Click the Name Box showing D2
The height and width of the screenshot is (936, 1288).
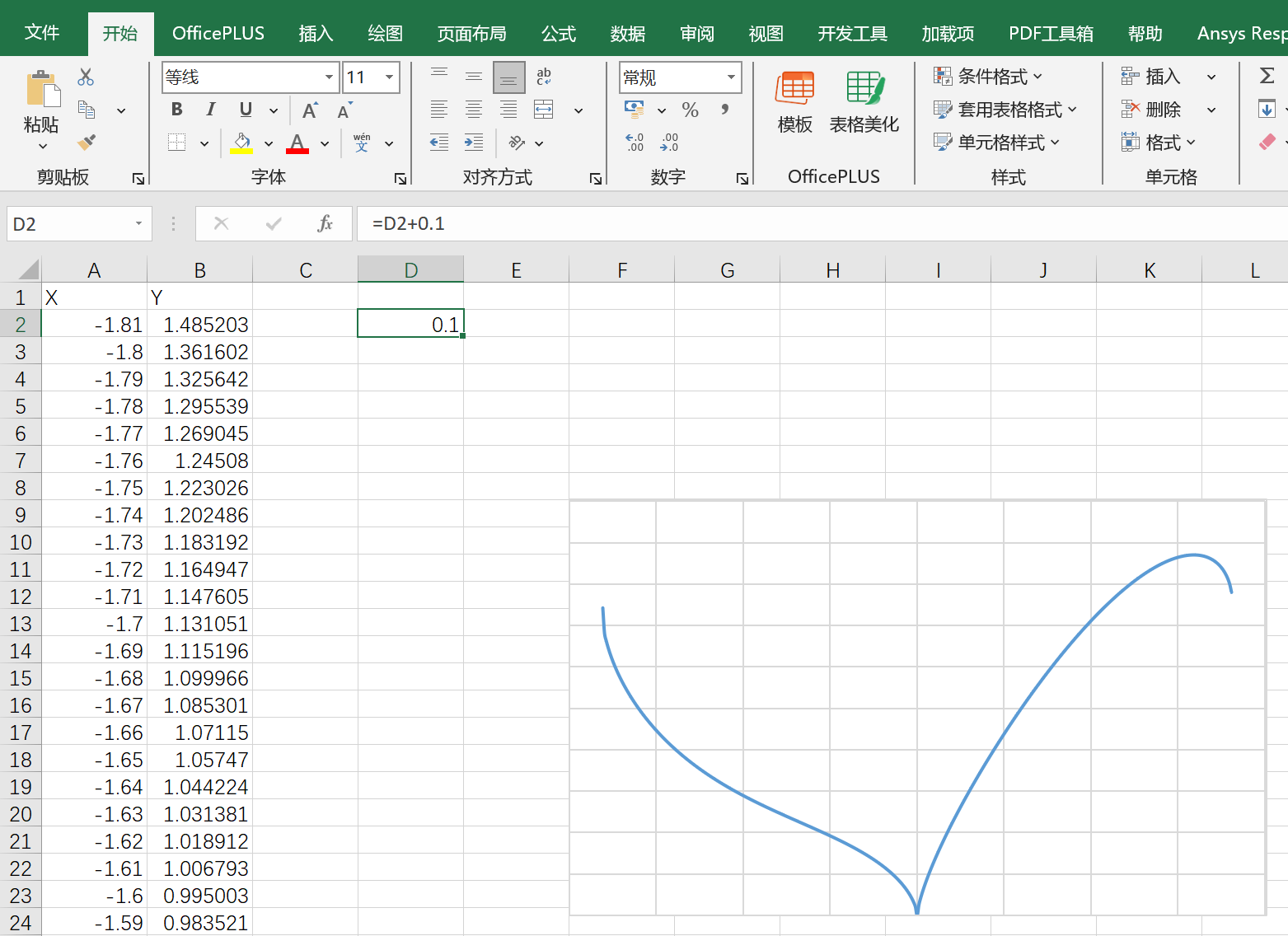point(70,224)
